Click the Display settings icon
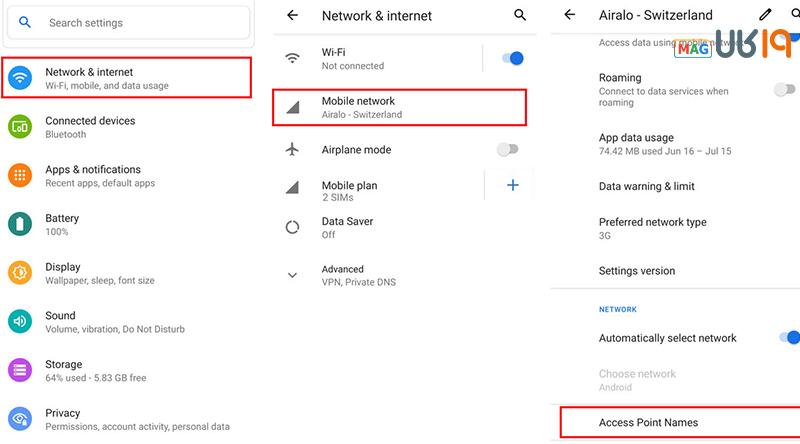This screenshot has height=444, width=800. point(20,273)
